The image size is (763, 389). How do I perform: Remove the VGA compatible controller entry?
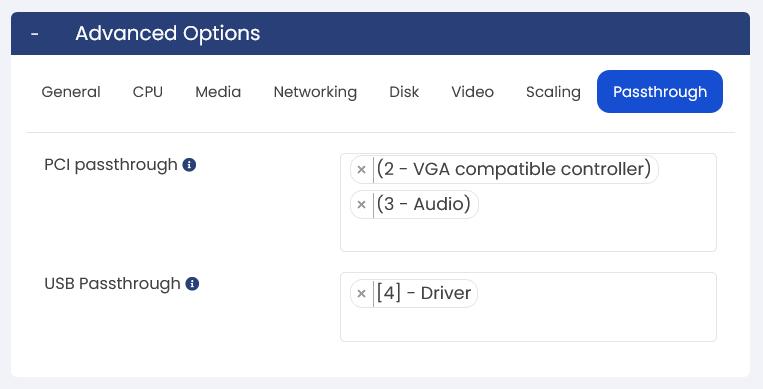tap(361, 169)
